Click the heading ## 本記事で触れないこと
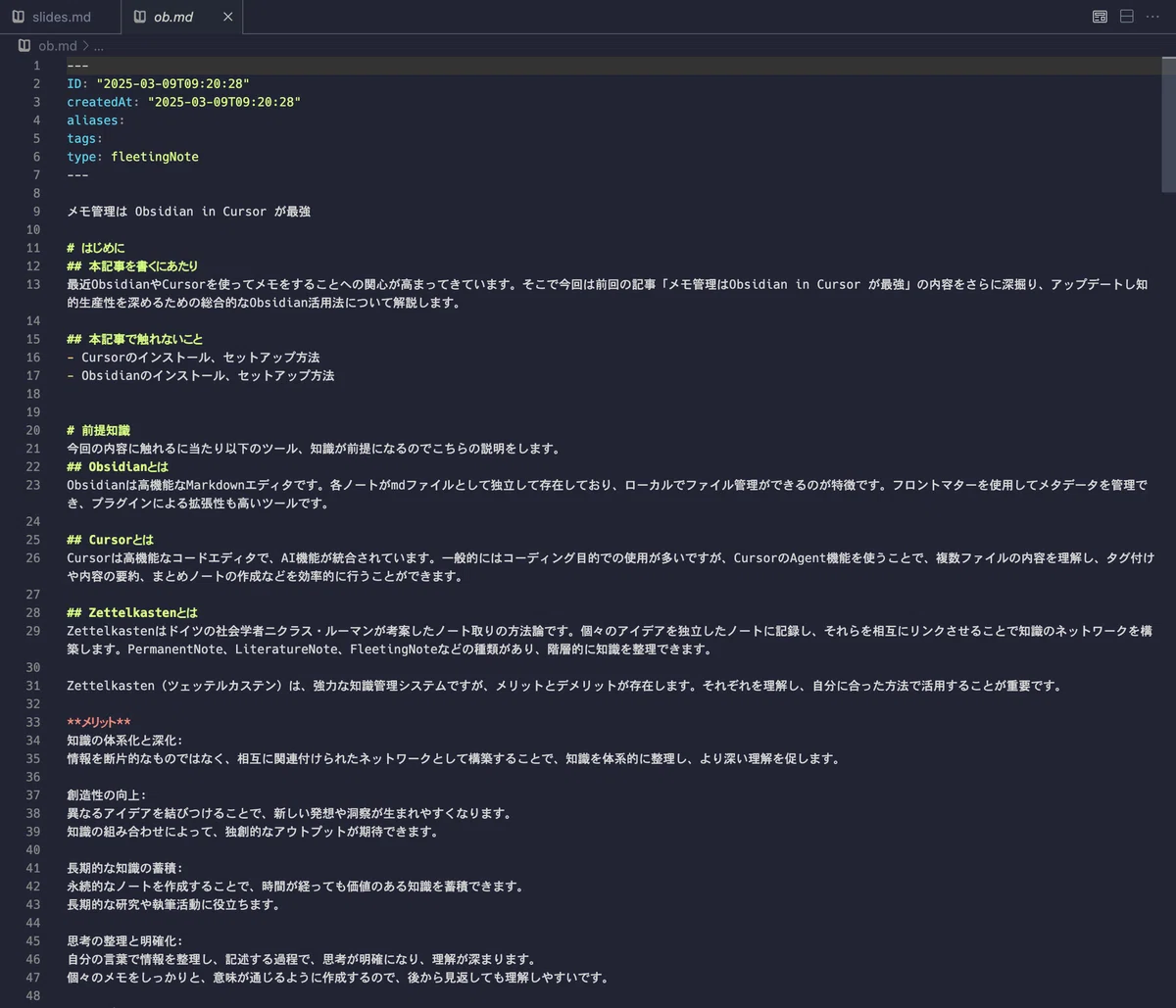1176x1008 pixels. (x=135, y=339)
